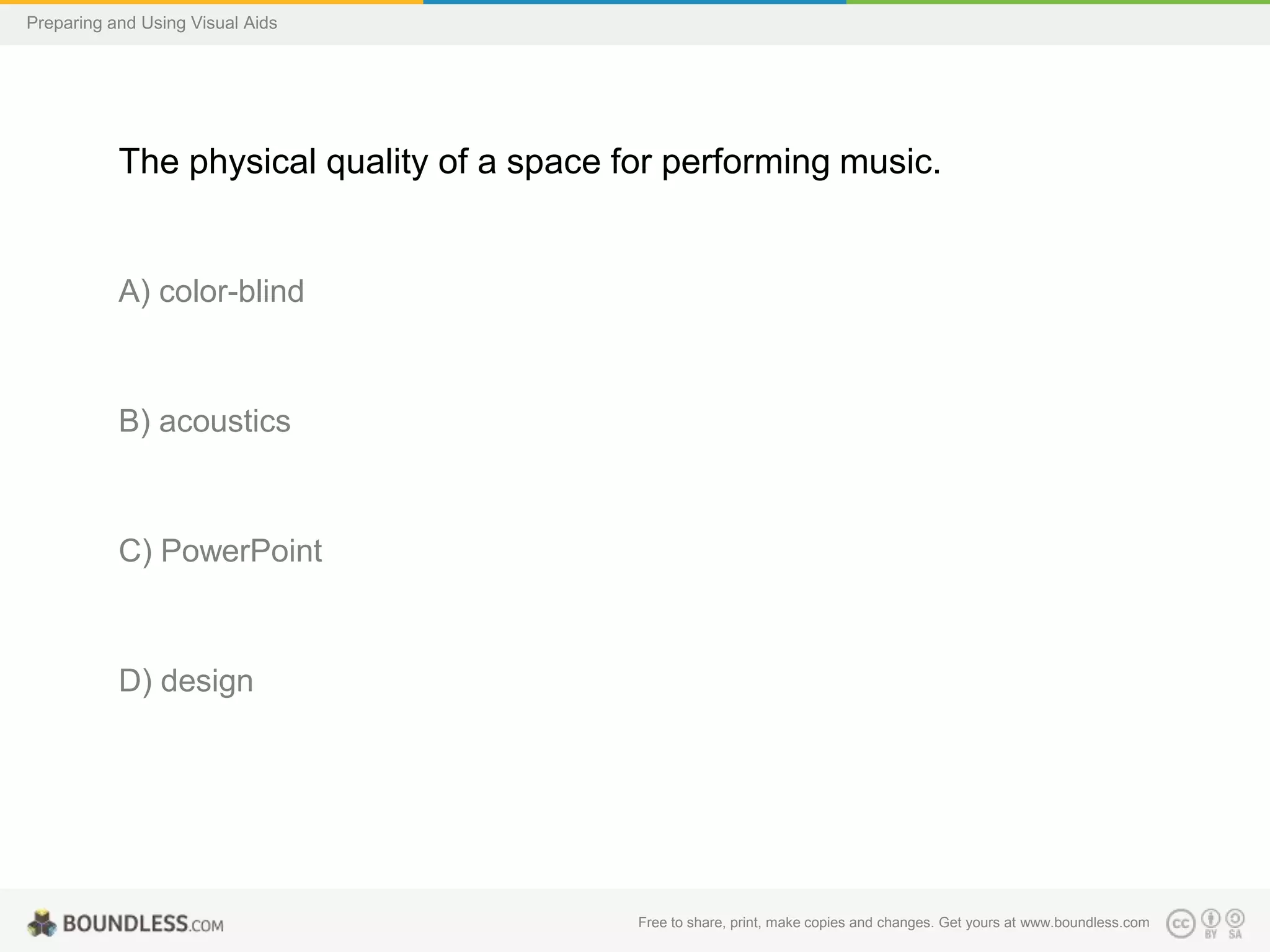
Task: Pick answer D) design
Action: [x=186, y=681]
